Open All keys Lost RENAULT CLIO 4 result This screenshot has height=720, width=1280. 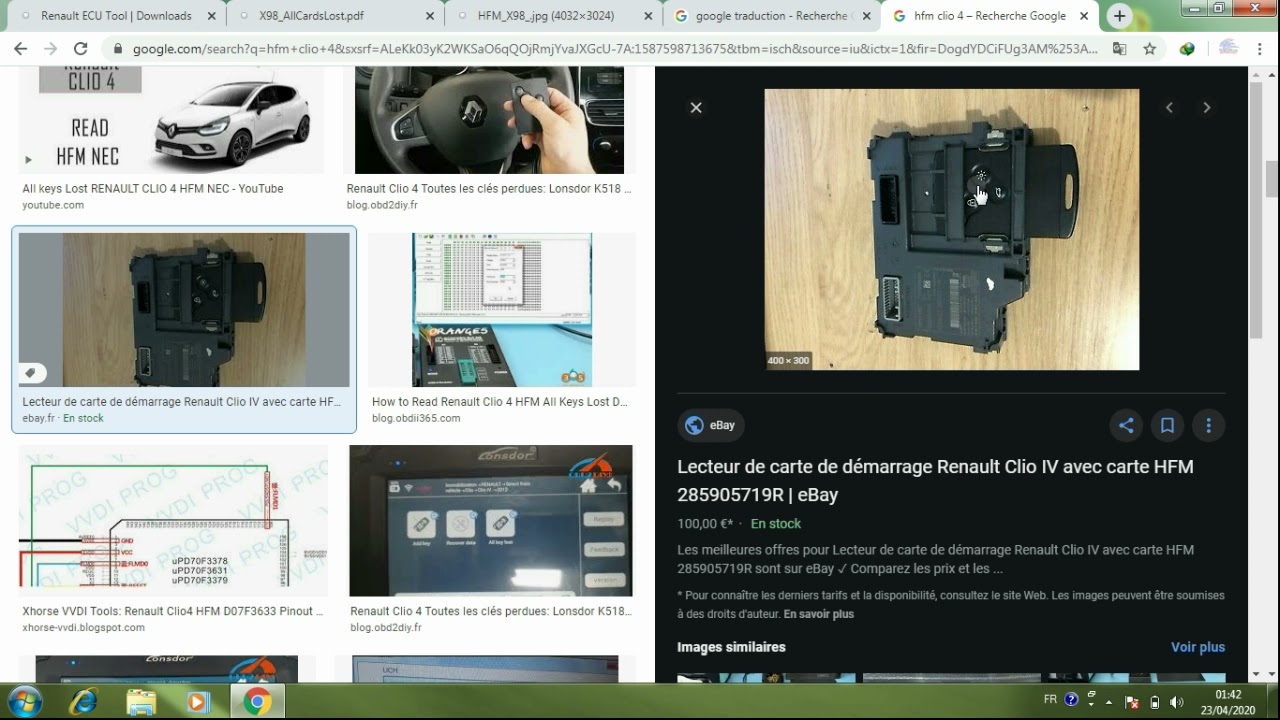click(x=153, y=188)
